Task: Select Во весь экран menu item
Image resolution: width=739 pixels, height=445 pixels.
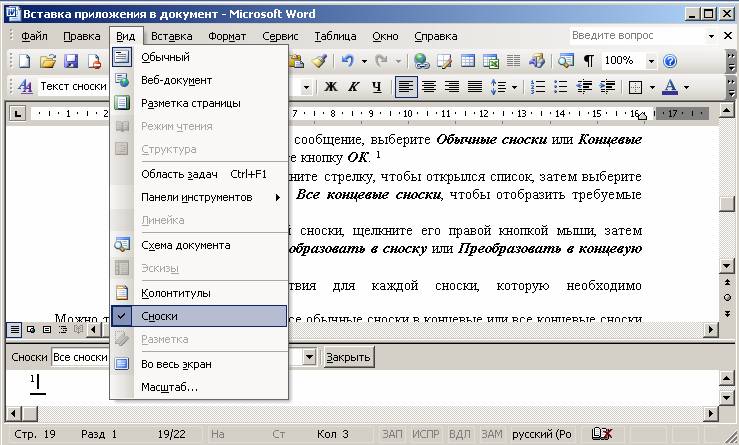Action: (x=199, y=364)
